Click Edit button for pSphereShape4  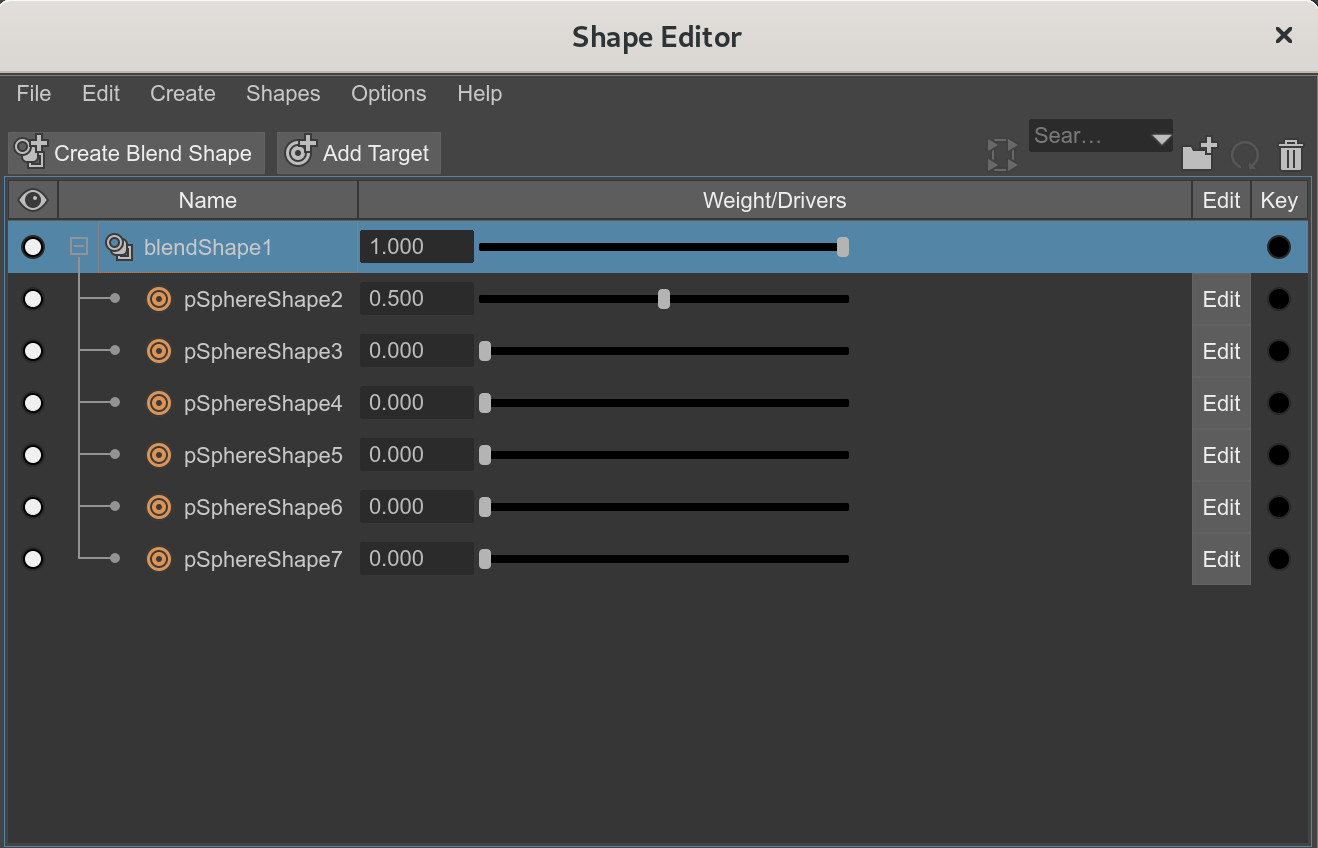point(1221,403)
